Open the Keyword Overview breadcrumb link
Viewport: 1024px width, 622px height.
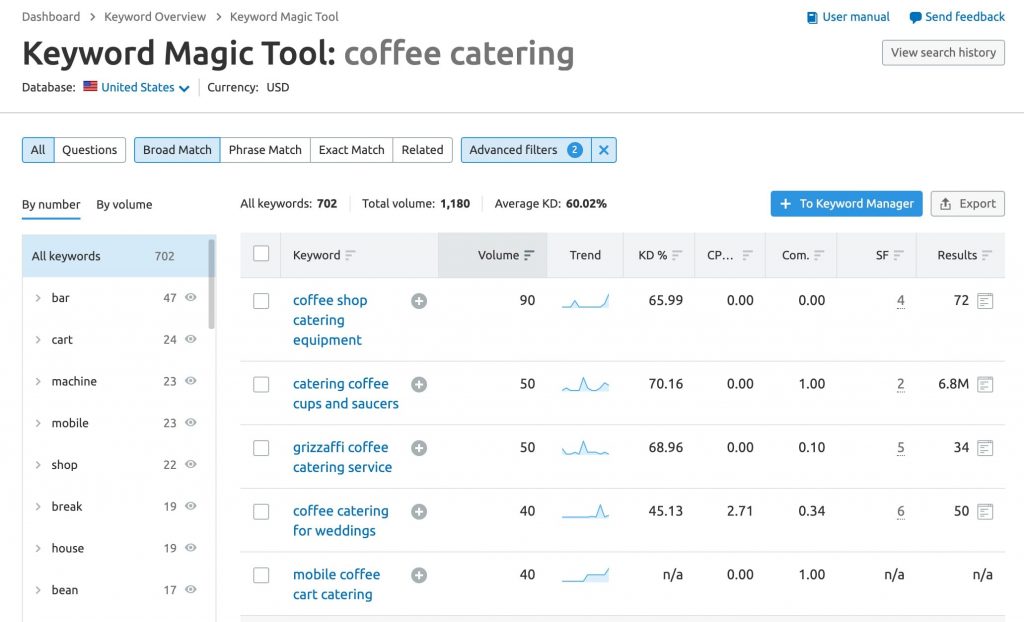pos(154,16)
